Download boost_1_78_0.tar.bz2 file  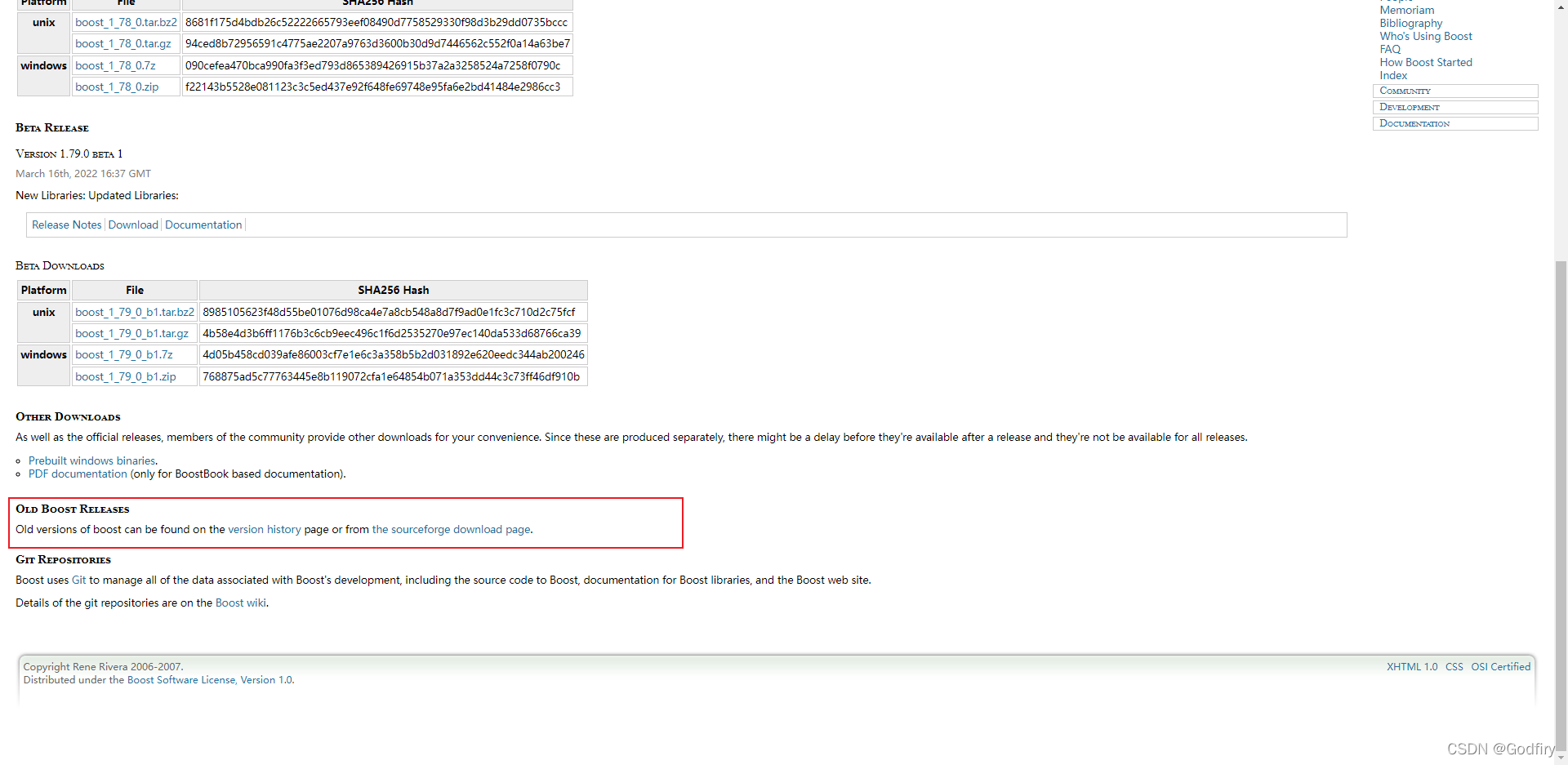(x=126, y=22)
